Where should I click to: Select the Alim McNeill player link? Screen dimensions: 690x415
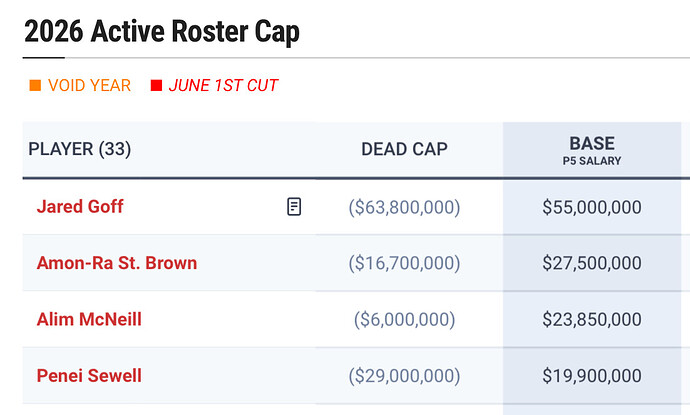point(89,319)
